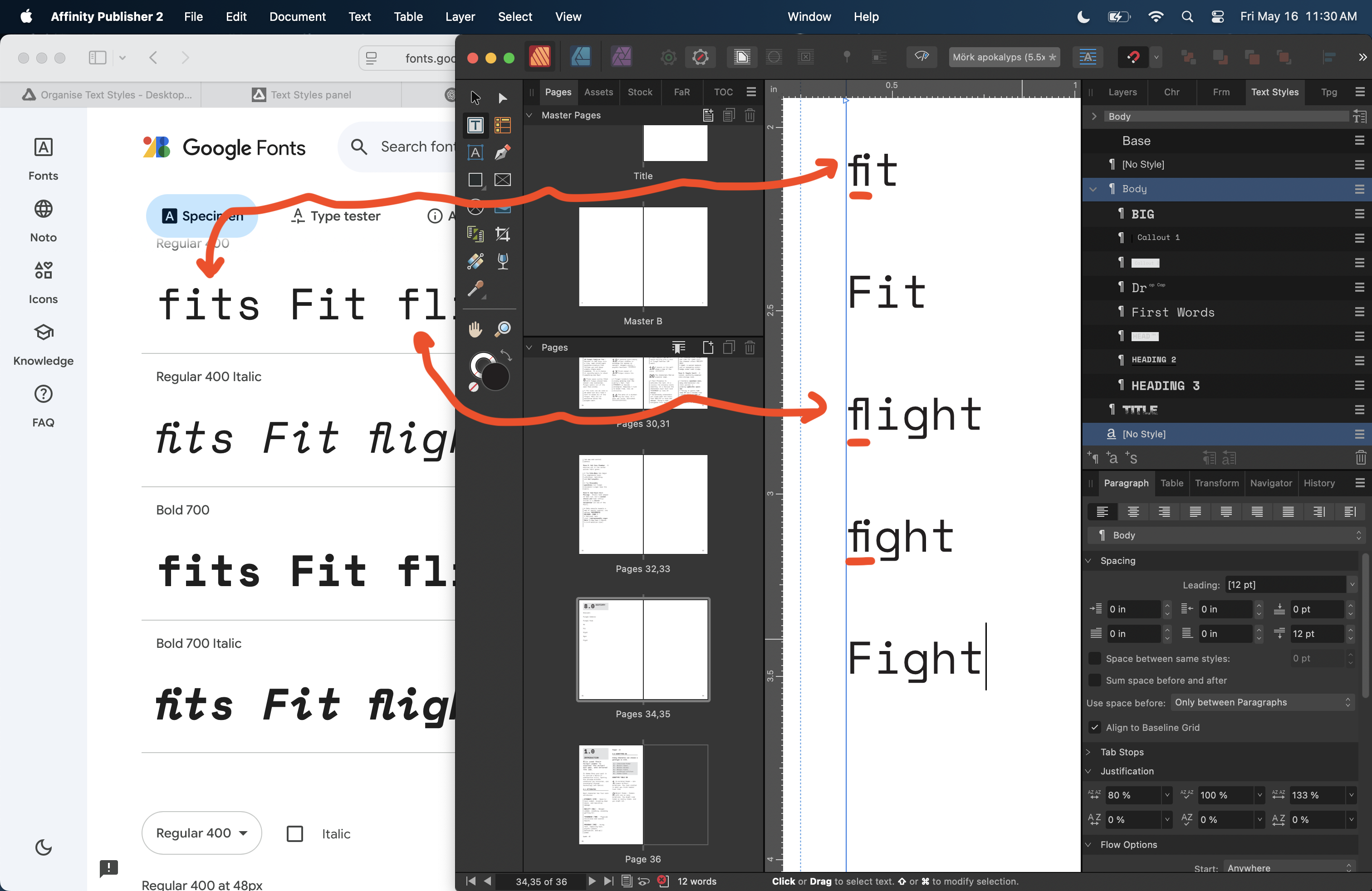This screenshot has height=891, width=1372.
Task: Open the Table menu
Action: pyautogui.click(x=408, y=17)
